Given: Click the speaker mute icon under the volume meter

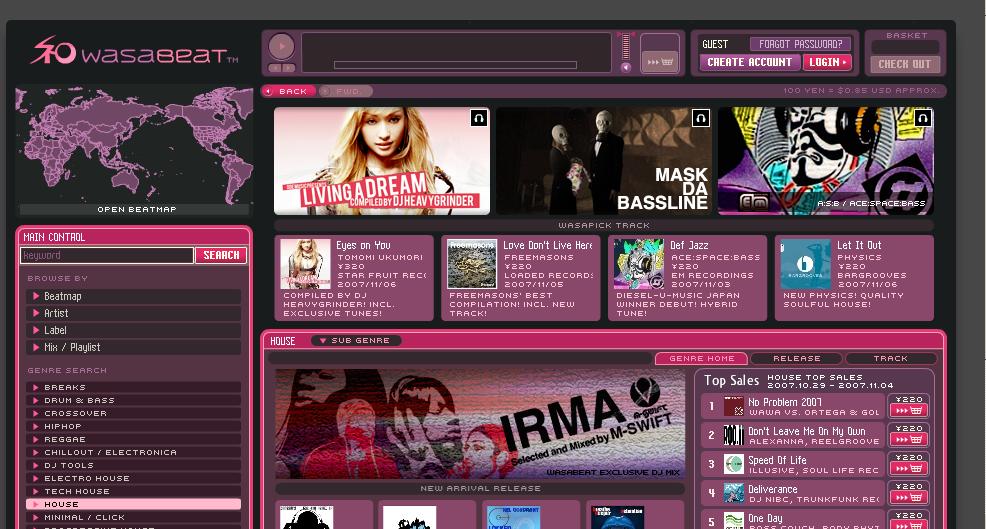Looking at the screenshot, I should coord(626,67).
